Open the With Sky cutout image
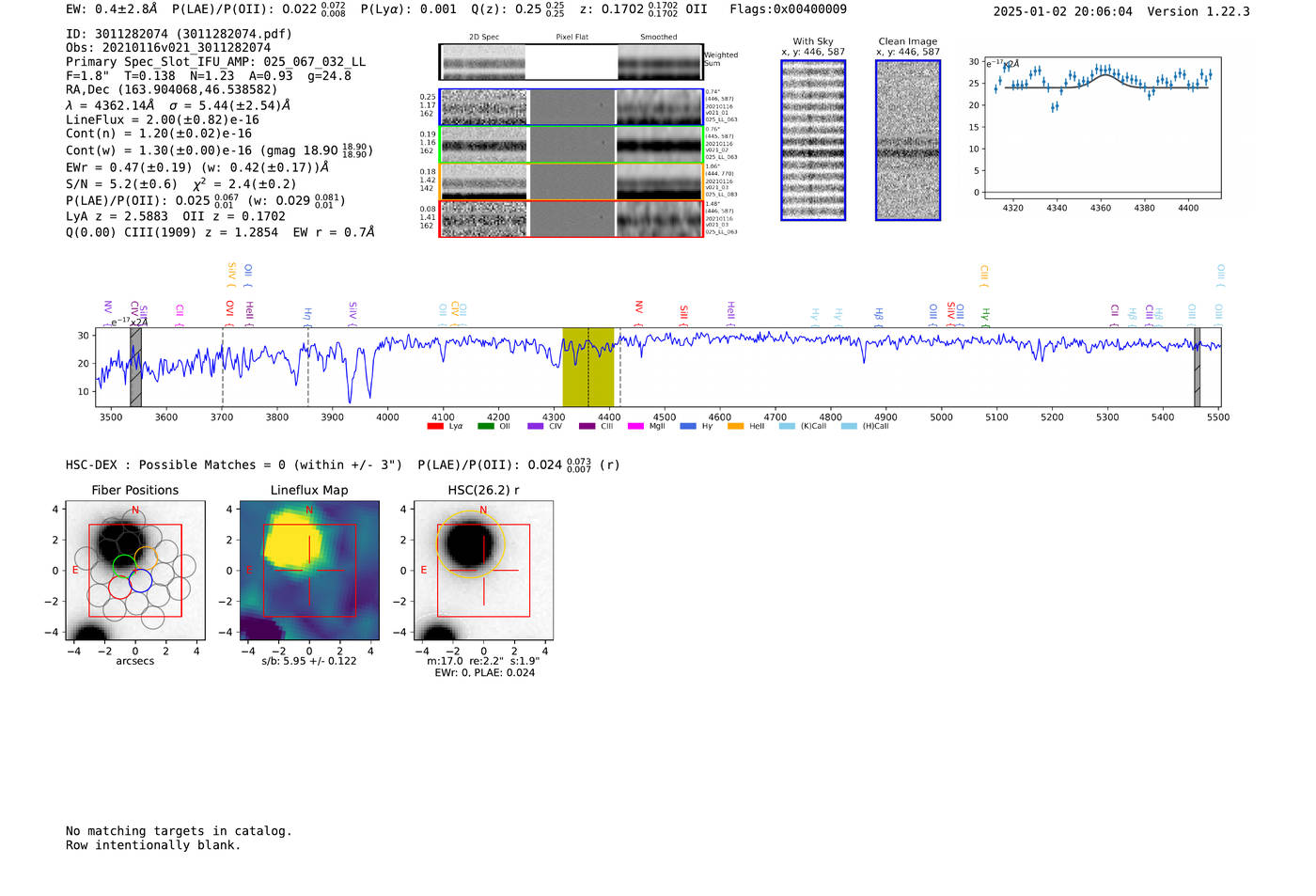 click(x=813, y=140)
